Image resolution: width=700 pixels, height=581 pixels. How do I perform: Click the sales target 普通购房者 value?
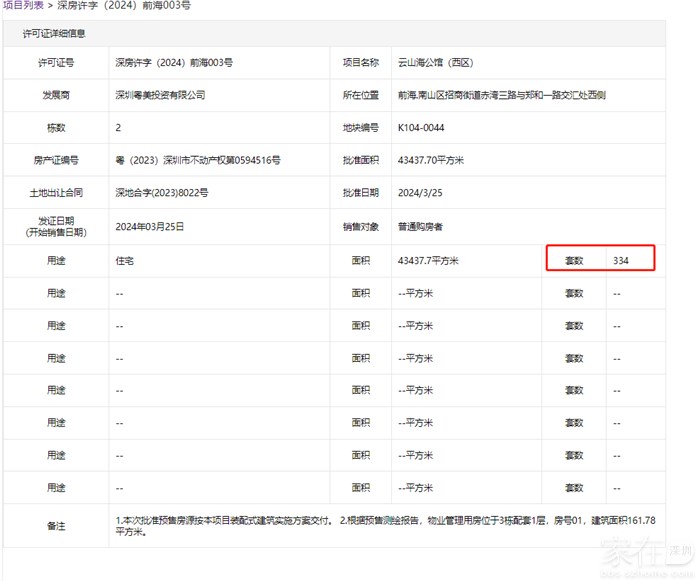pyautogui.click(x=422, y=227)
